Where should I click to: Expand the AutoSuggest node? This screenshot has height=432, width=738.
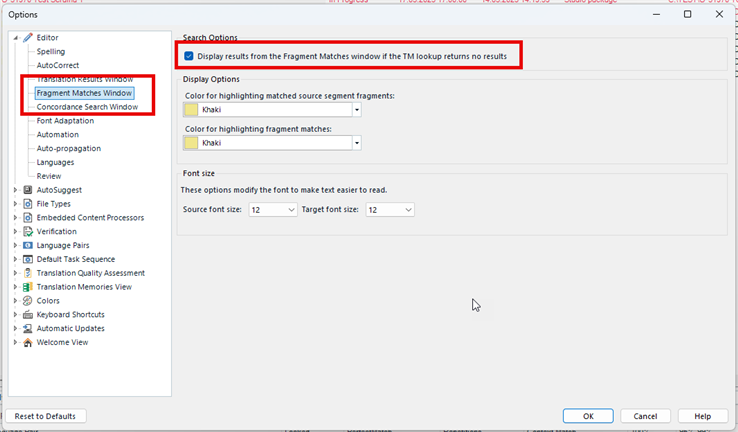coord(16,190)
